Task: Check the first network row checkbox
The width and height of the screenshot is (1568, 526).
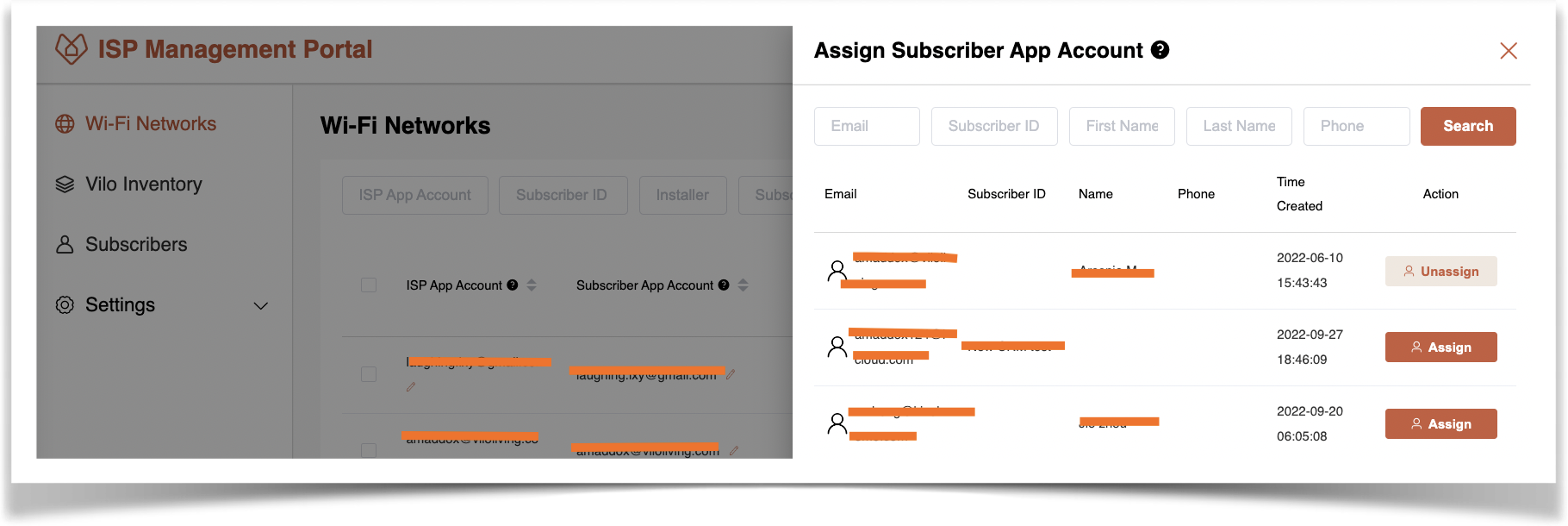Action: click(369, 374)
